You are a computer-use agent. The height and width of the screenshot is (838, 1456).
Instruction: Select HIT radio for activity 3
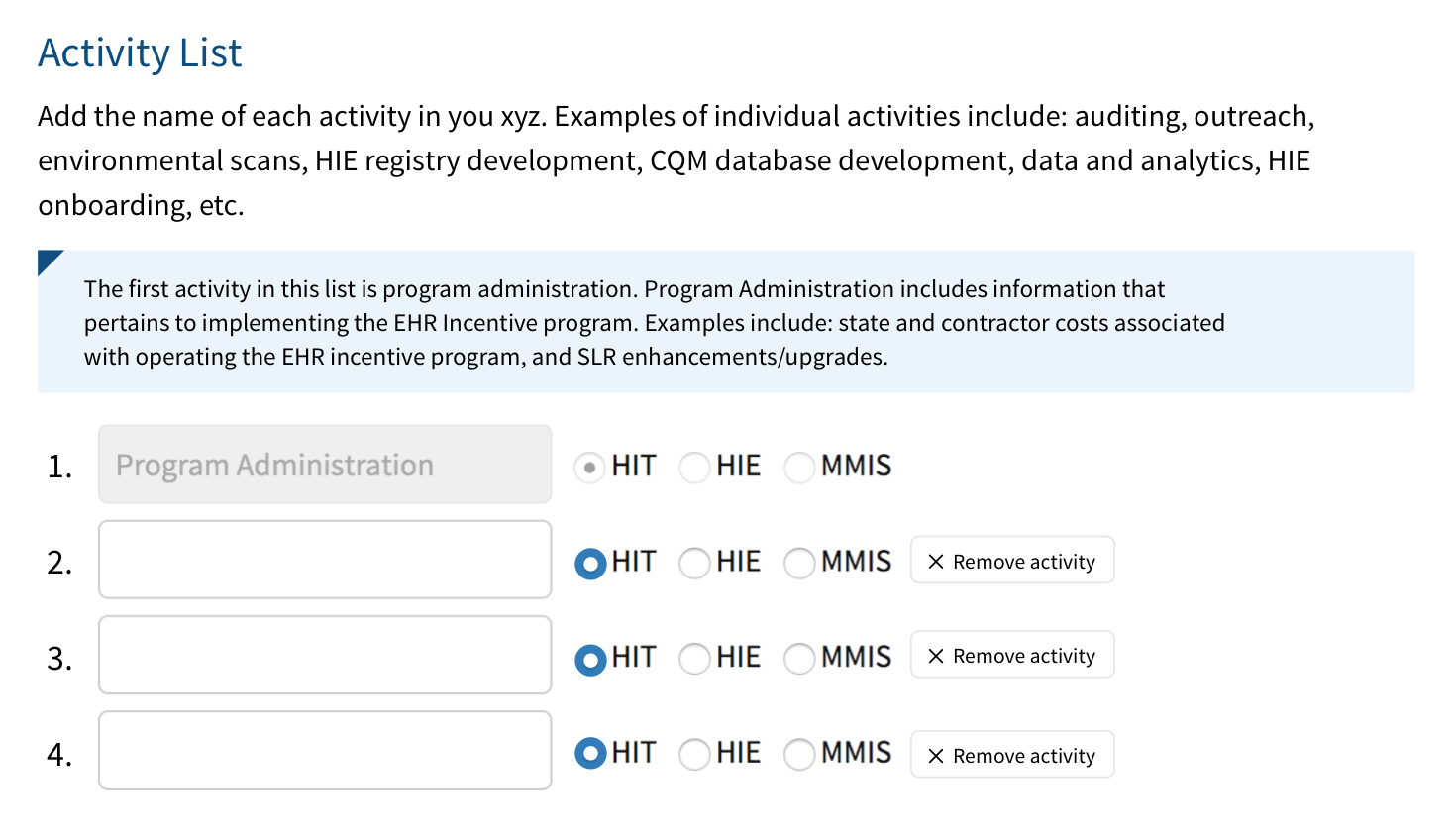pos(590,659)
